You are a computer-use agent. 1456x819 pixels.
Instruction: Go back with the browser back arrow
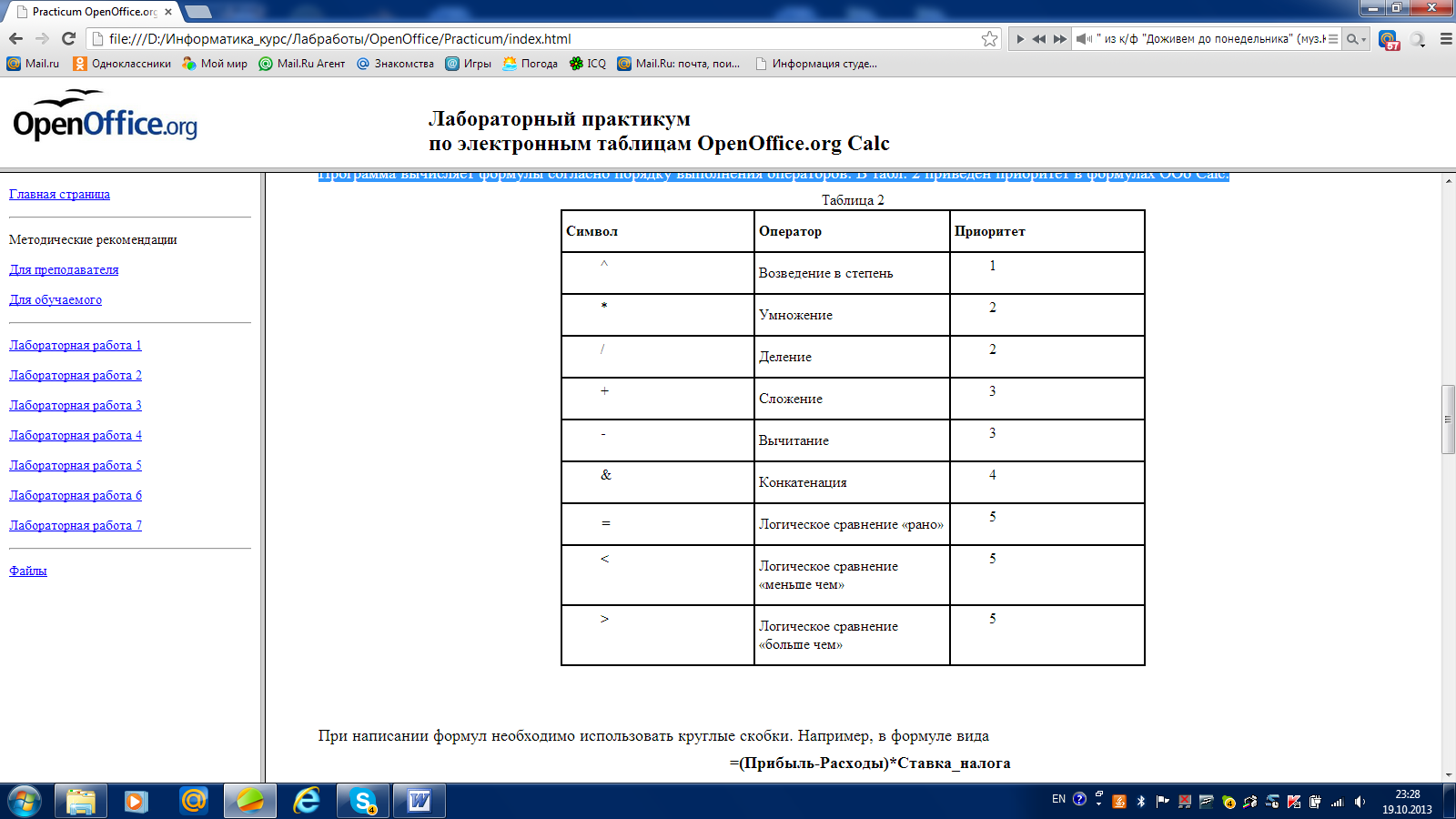click(15, 38)
